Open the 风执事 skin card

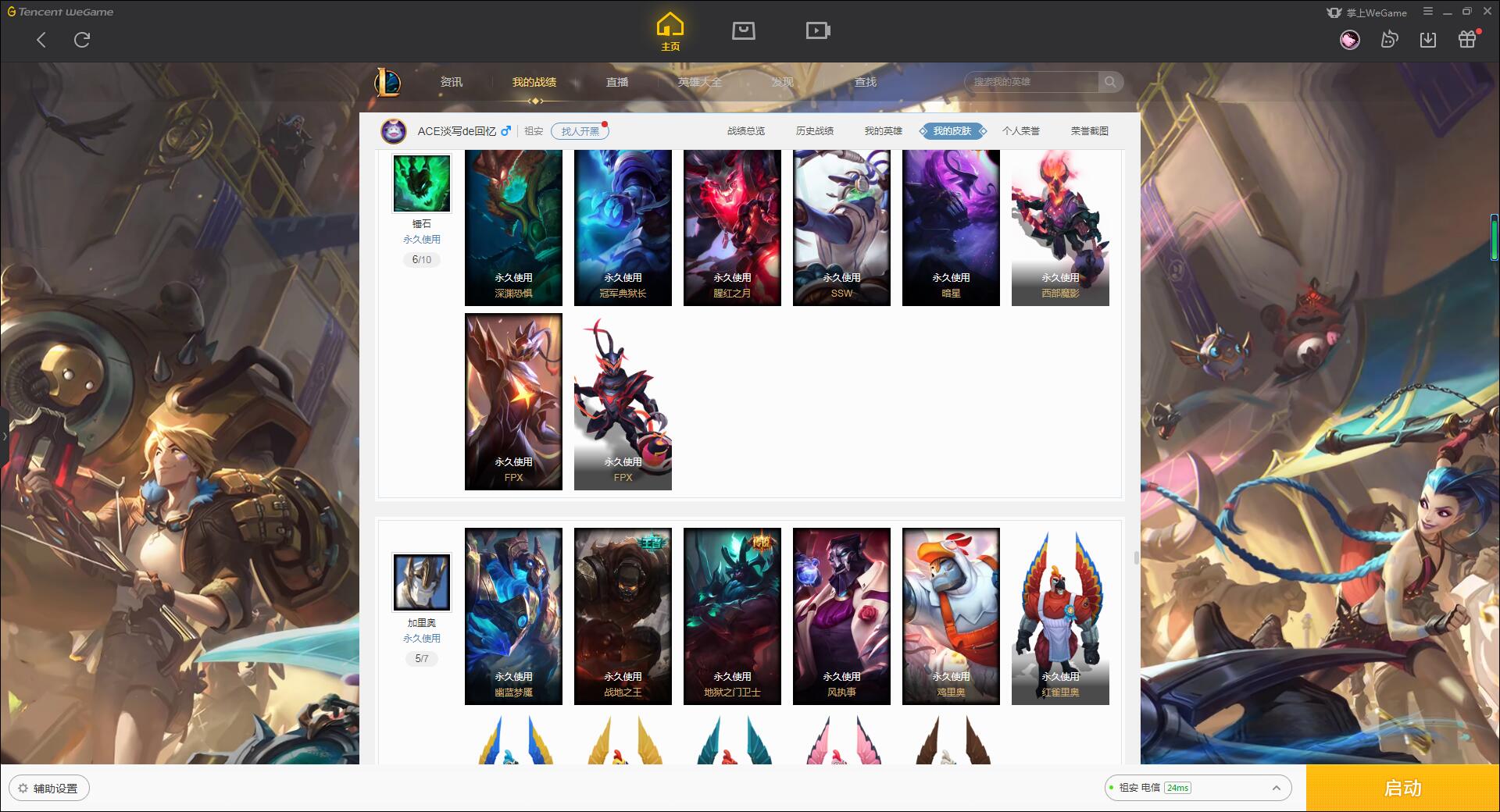point(841,616)
